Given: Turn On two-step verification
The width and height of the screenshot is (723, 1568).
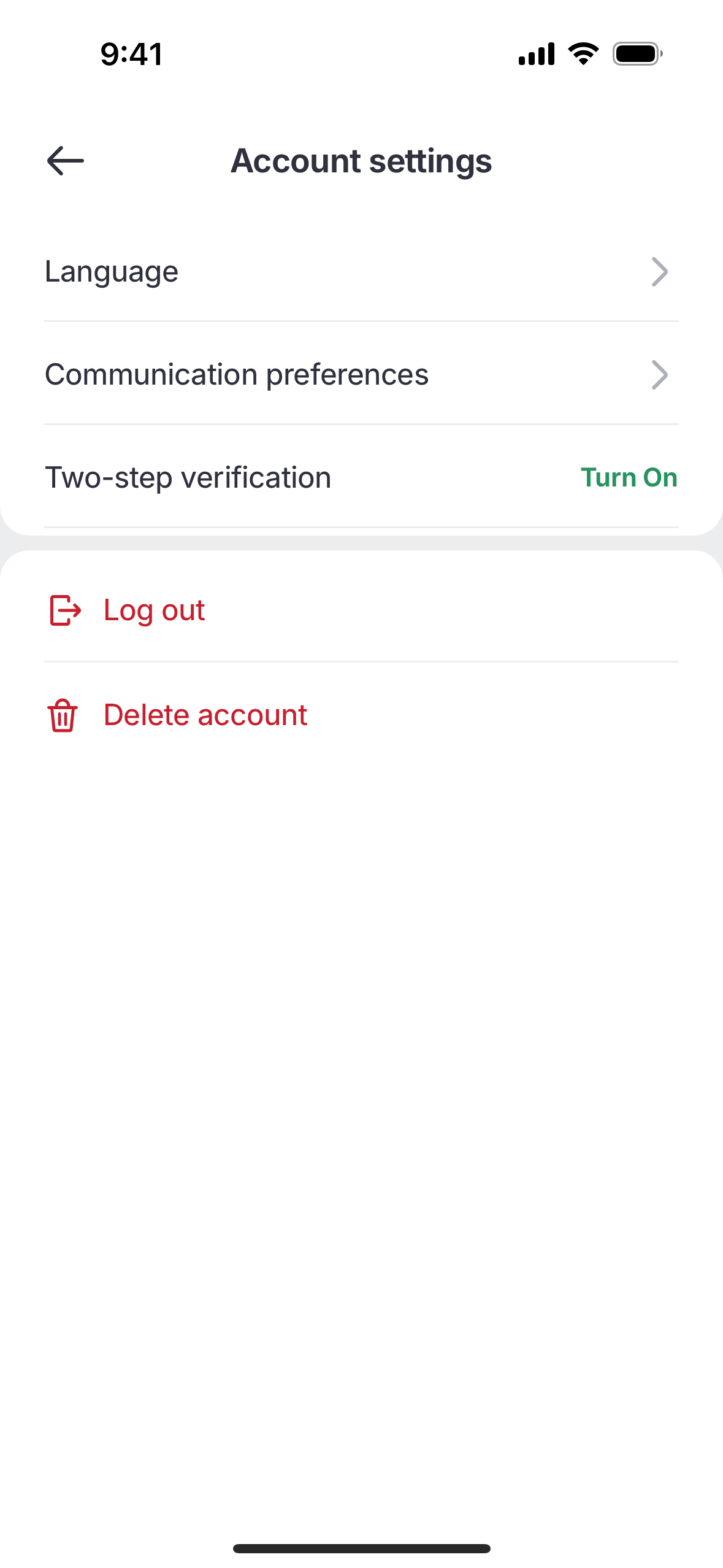Looking at the screenshot, I should coord(629,478).
